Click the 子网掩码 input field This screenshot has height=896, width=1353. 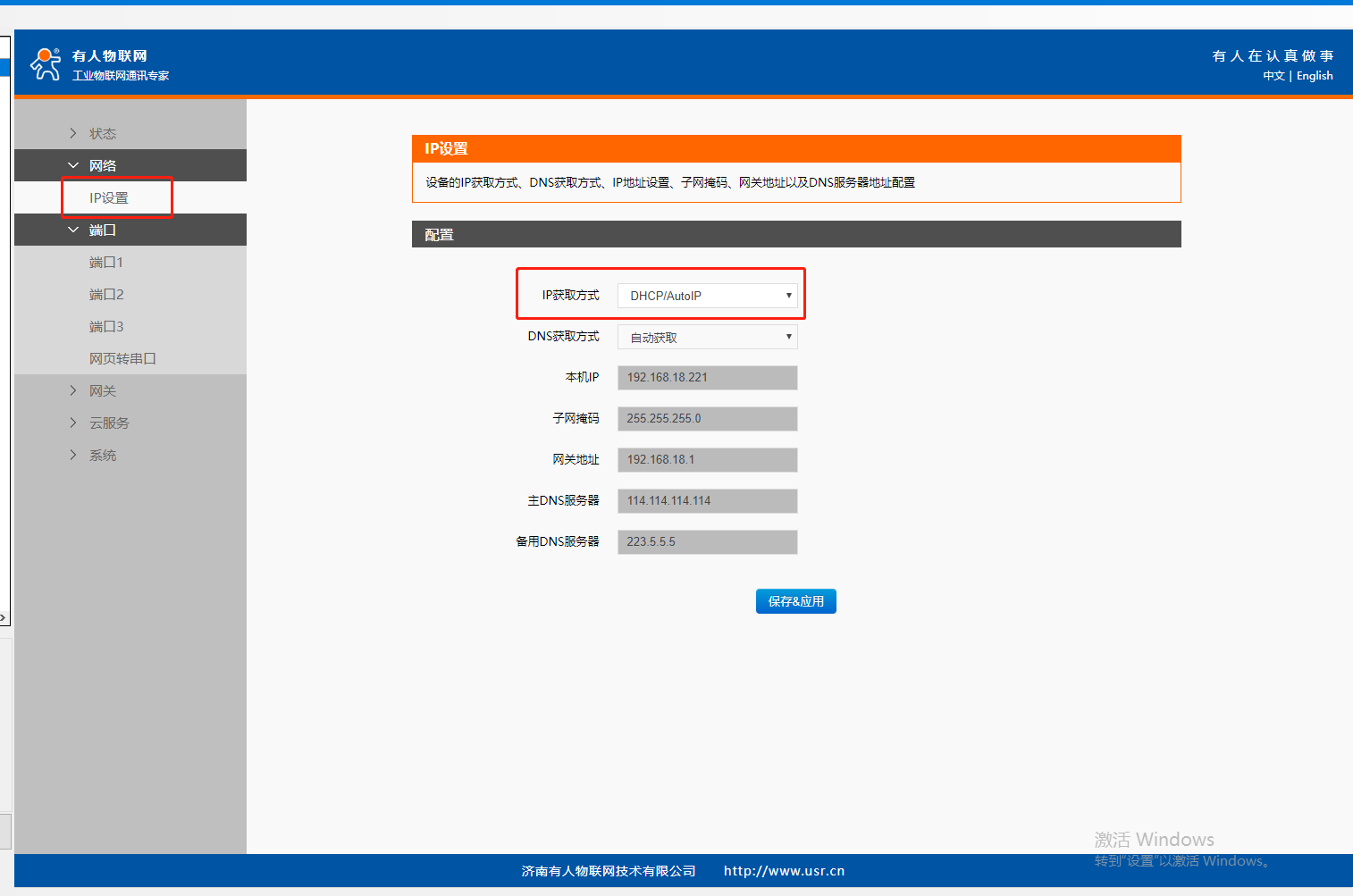[x=707, y=419]
